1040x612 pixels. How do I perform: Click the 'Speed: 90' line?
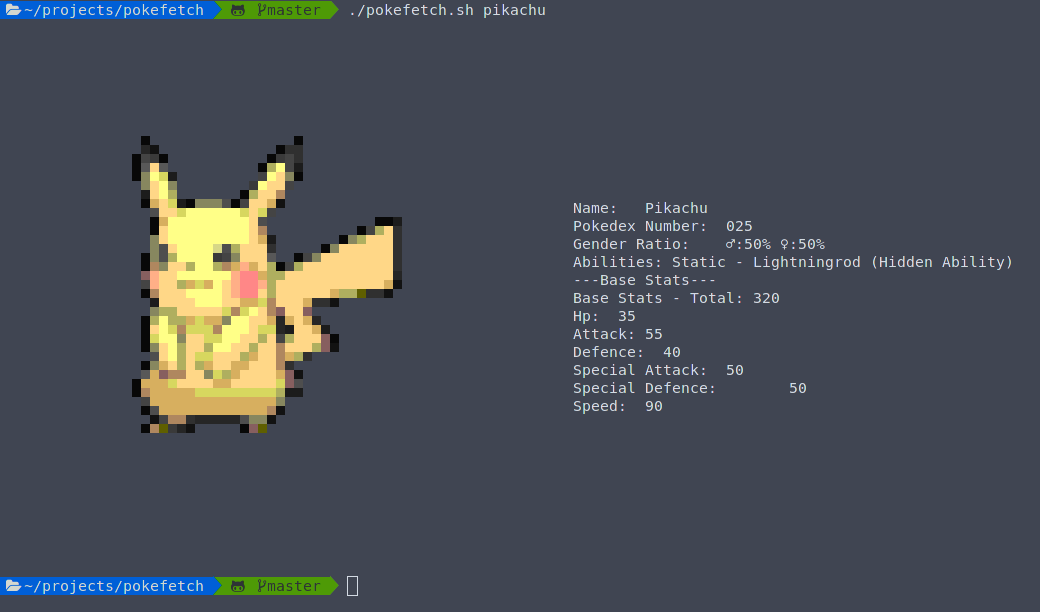click(x=618, y=406)
